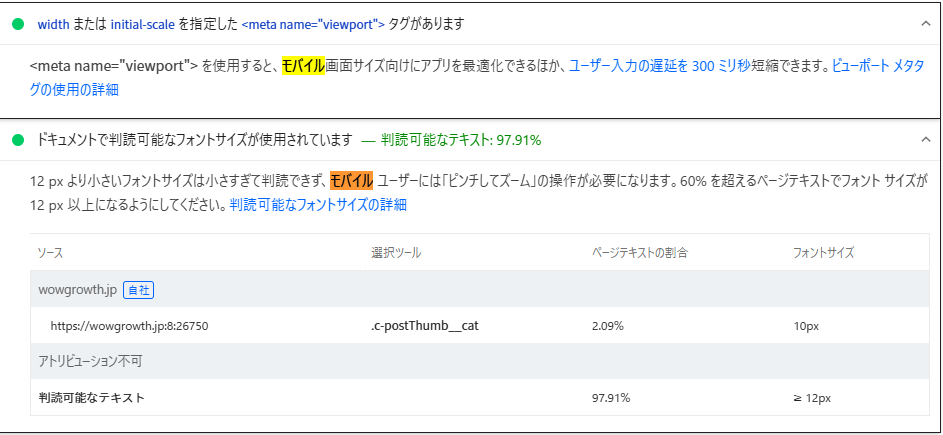Collapse the viewport meta tag audit chevron
This screenshot has width=943, height=435.
924,22
